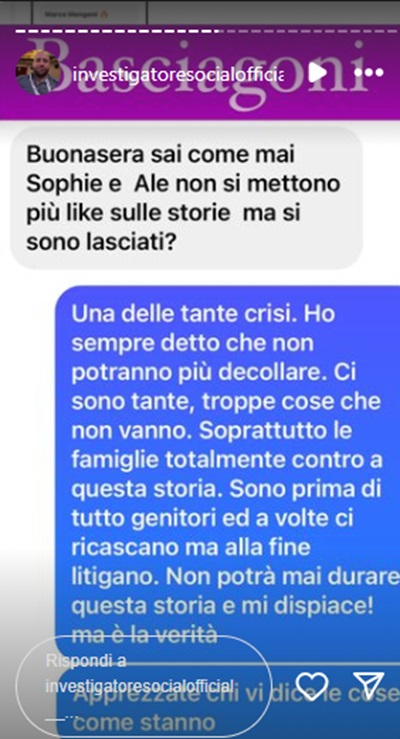400x739 pixels.
Task: Click the 'ma è la verità' text line
Action: click(144, 635)
